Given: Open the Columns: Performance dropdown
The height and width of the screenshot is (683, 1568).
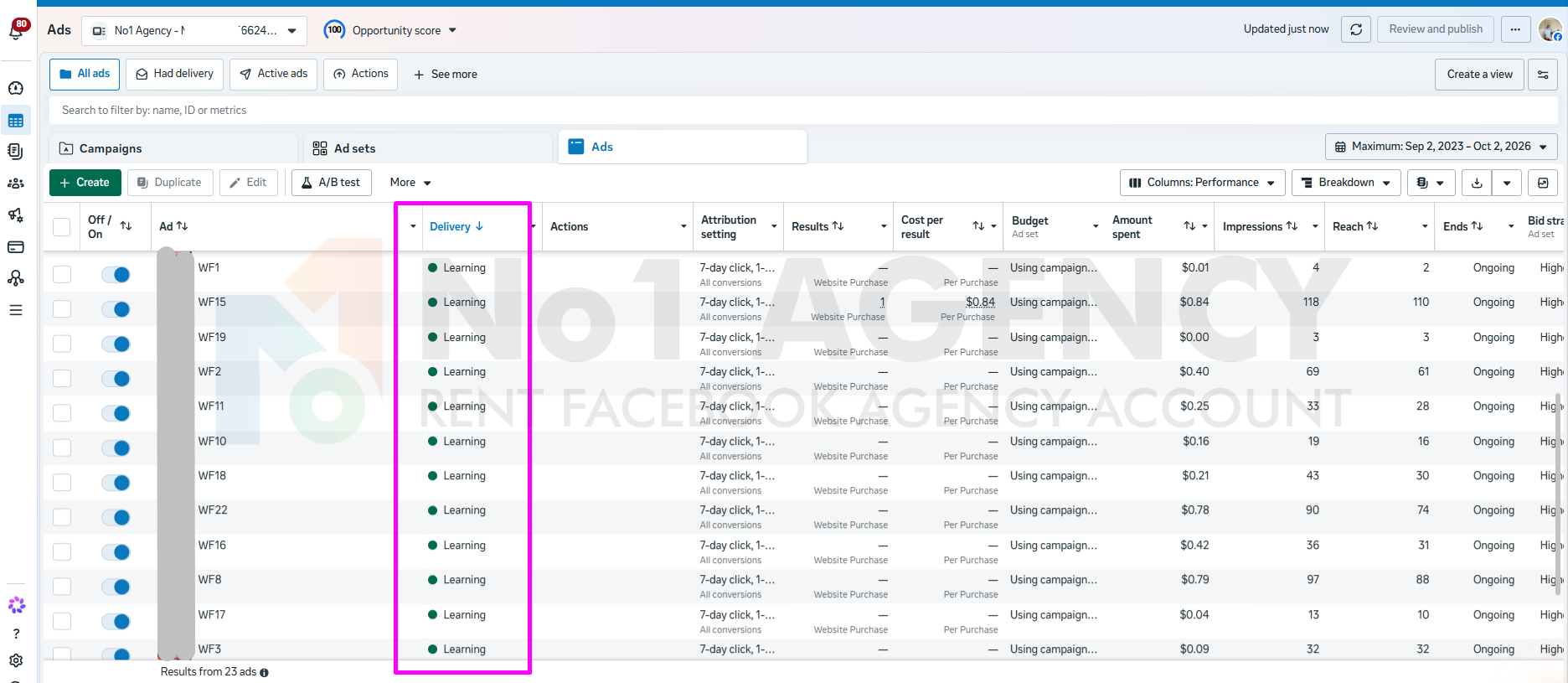Looking at the screenshot, I should point(1202,183).
